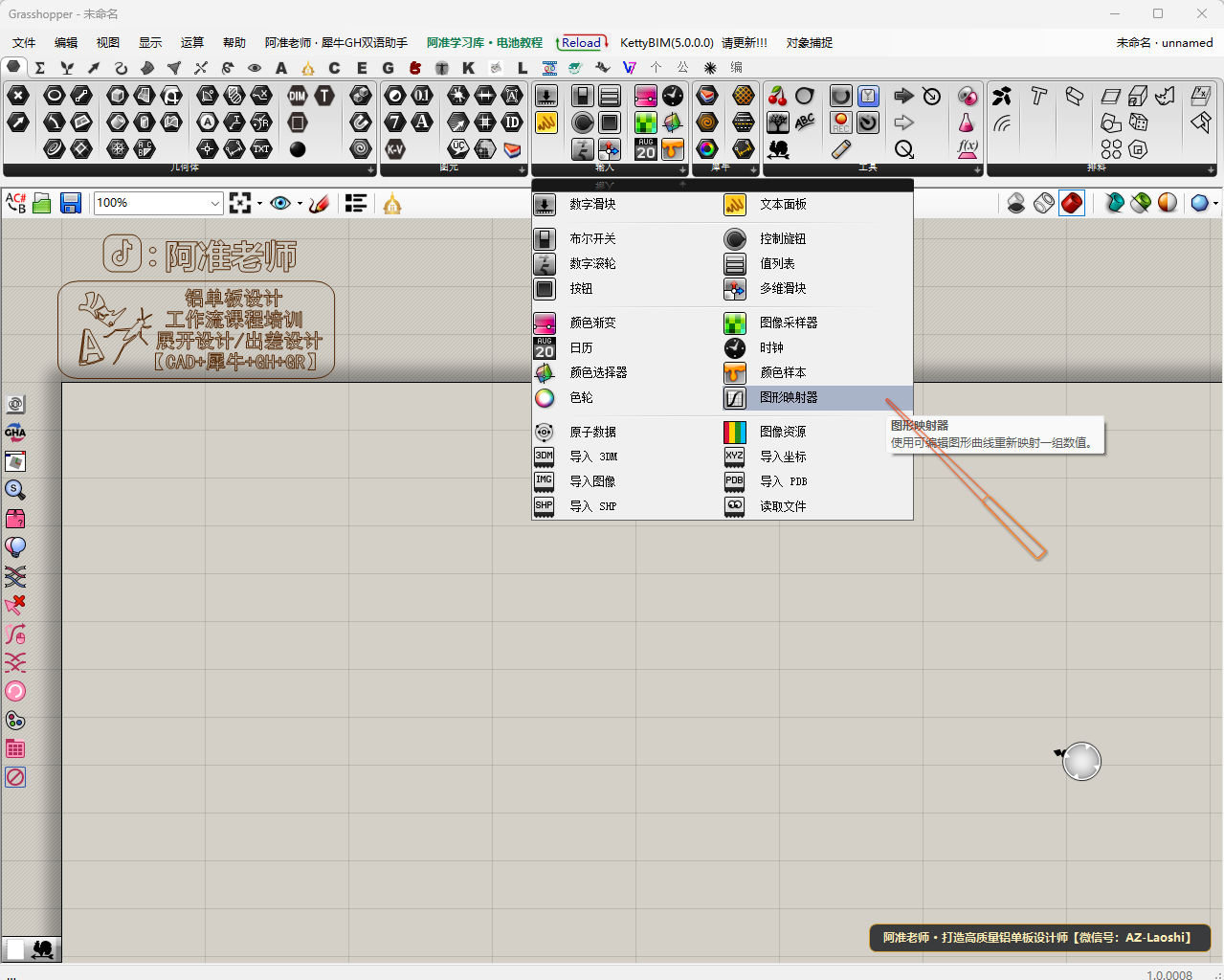Click 对象捕捉 in the menu bar
Viewport: 1224px width, 980px height.
coord(810,43)
